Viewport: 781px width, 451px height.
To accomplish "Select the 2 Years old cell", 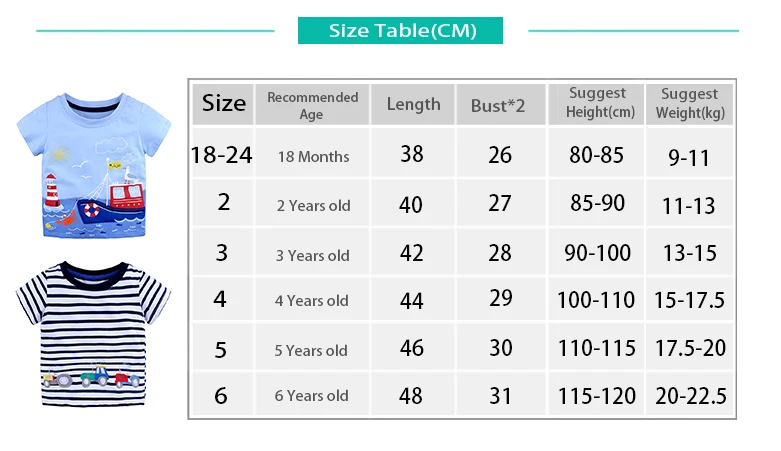I will [x=312, y=203].
